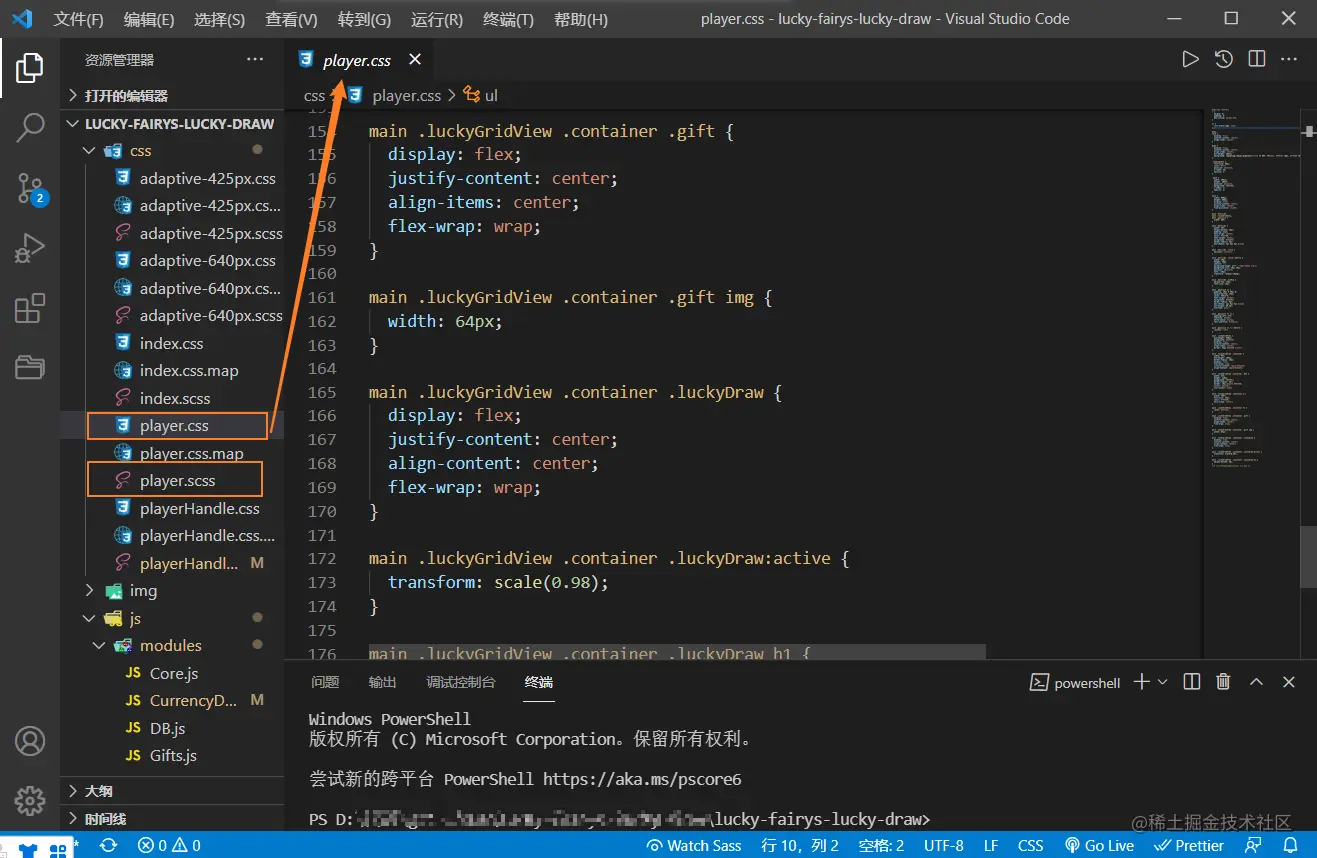Maximize the panel size with the caret icon
The height and width of the screenshot is (858, 1317).
tap(1256, 682)
